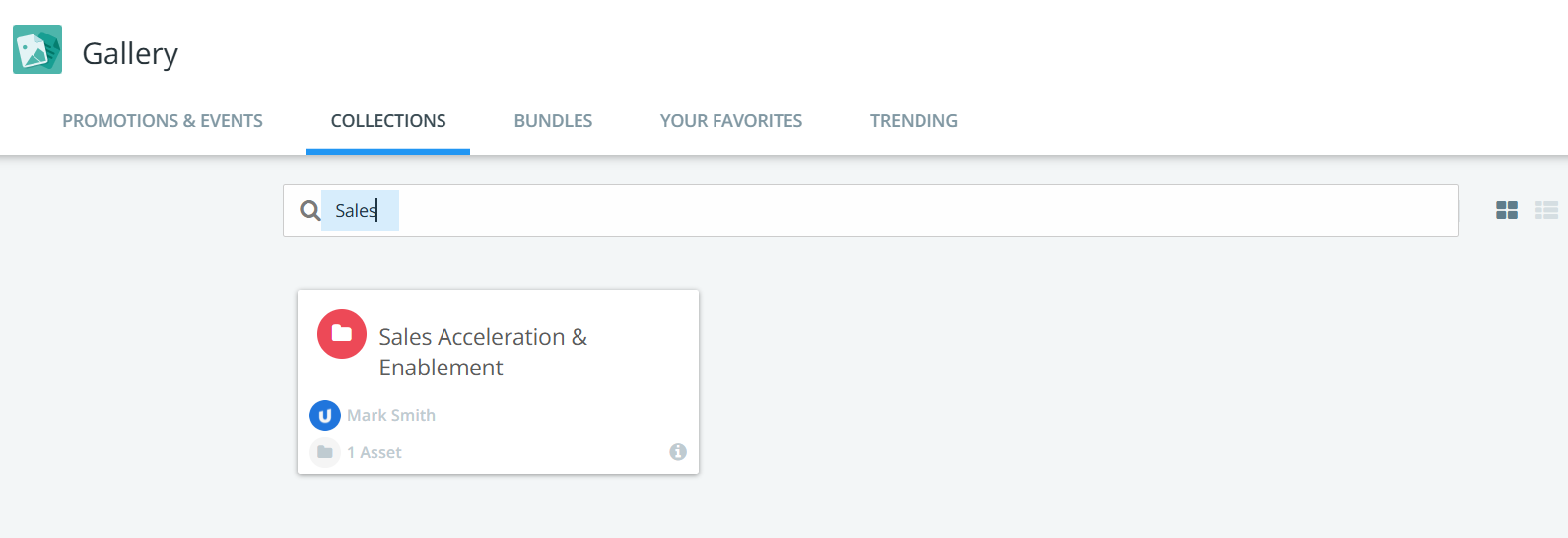Viewport: 1568px width, 538px height.
Task: Click the red folder collection icon
Action: pos(342,334)
